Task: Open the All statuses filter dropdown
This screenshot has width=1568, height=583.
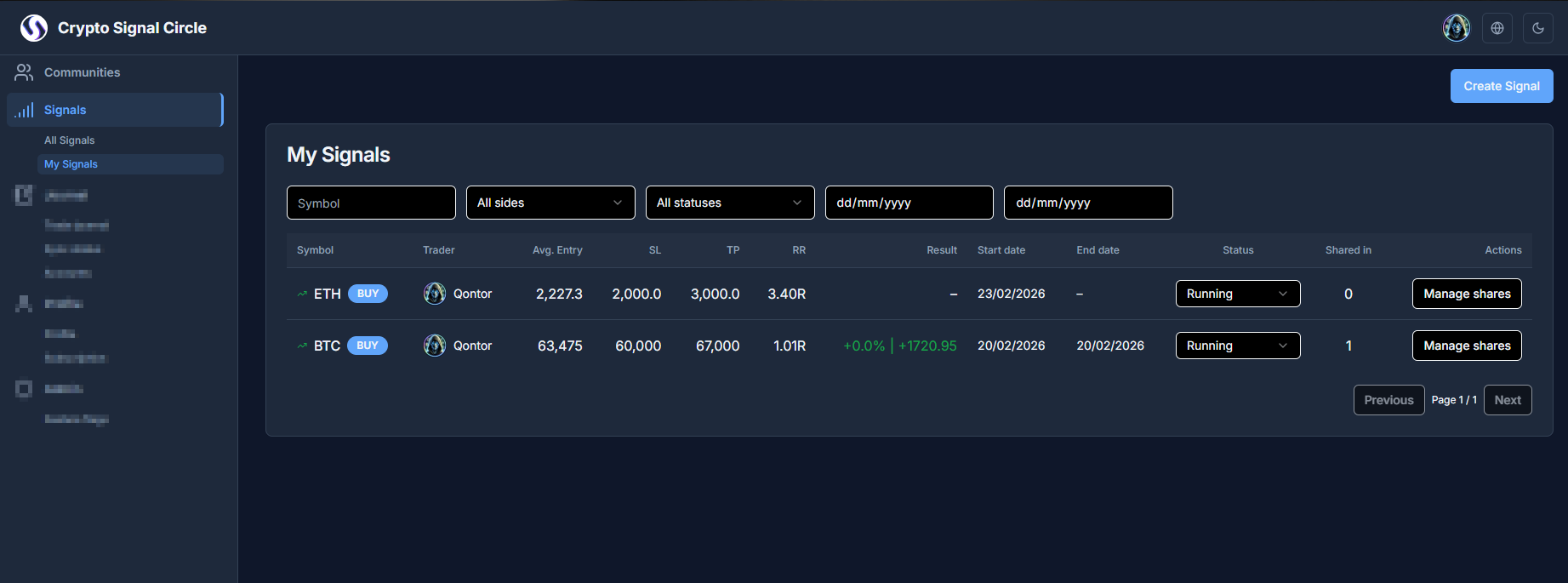Action: pos(729,203)
